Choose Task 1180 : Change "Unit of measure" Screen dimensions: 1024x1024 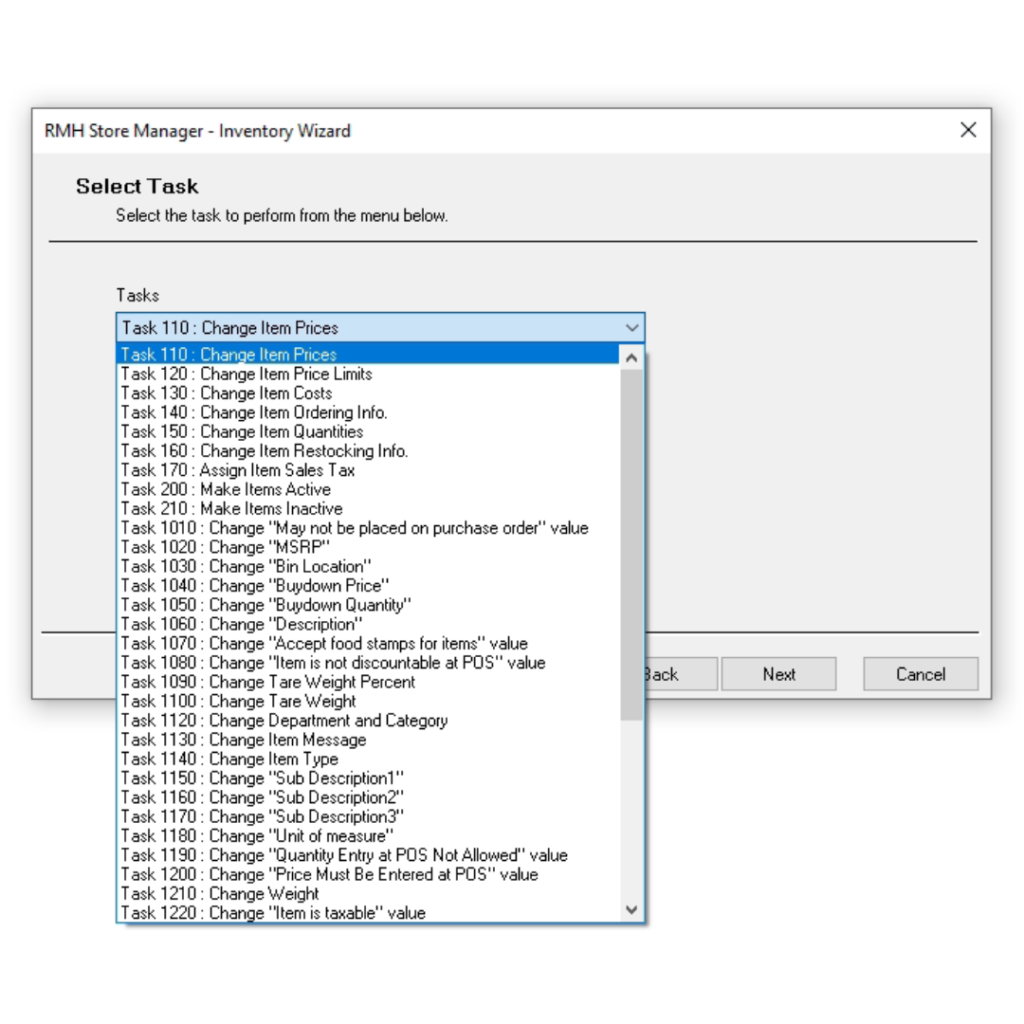[368, 837]
